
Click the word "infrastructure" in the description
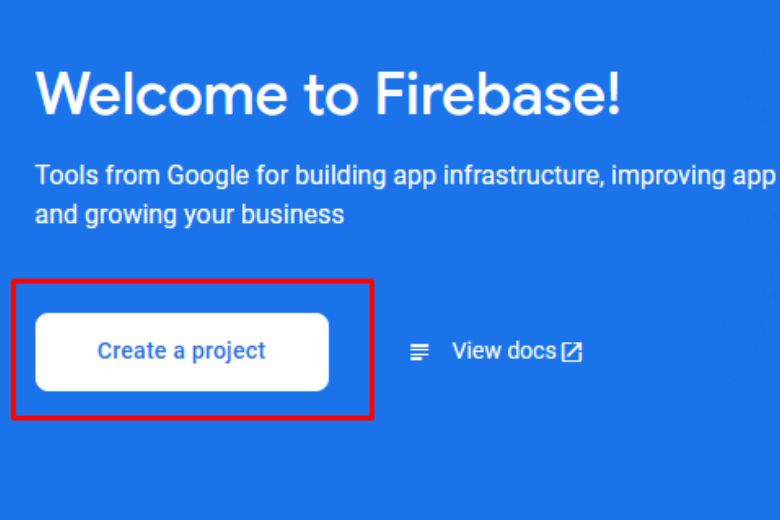click(x=525, y=176)
